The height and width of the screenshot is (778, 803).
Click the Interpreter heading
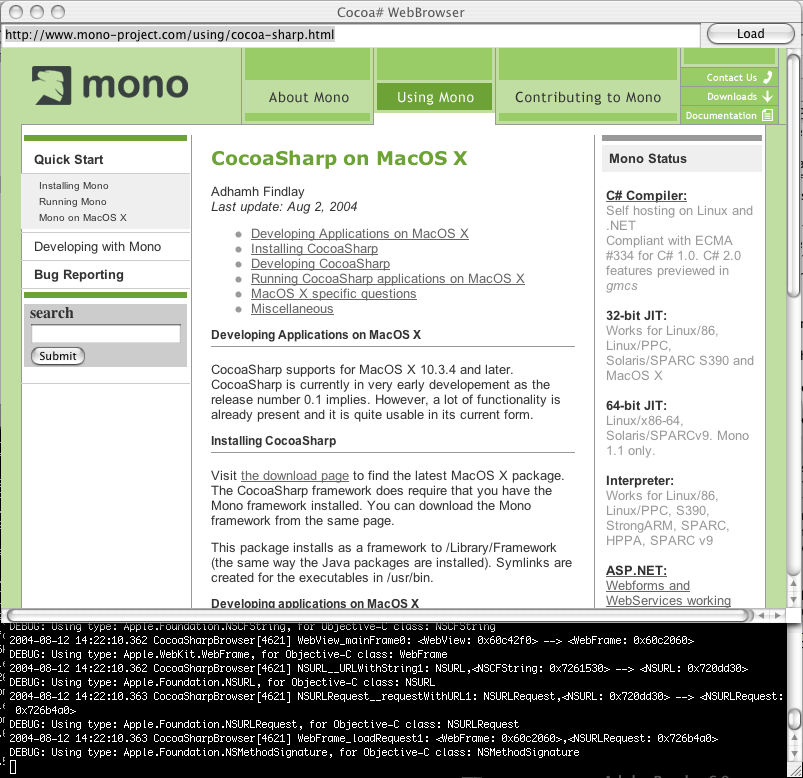[x=640, y=480]
